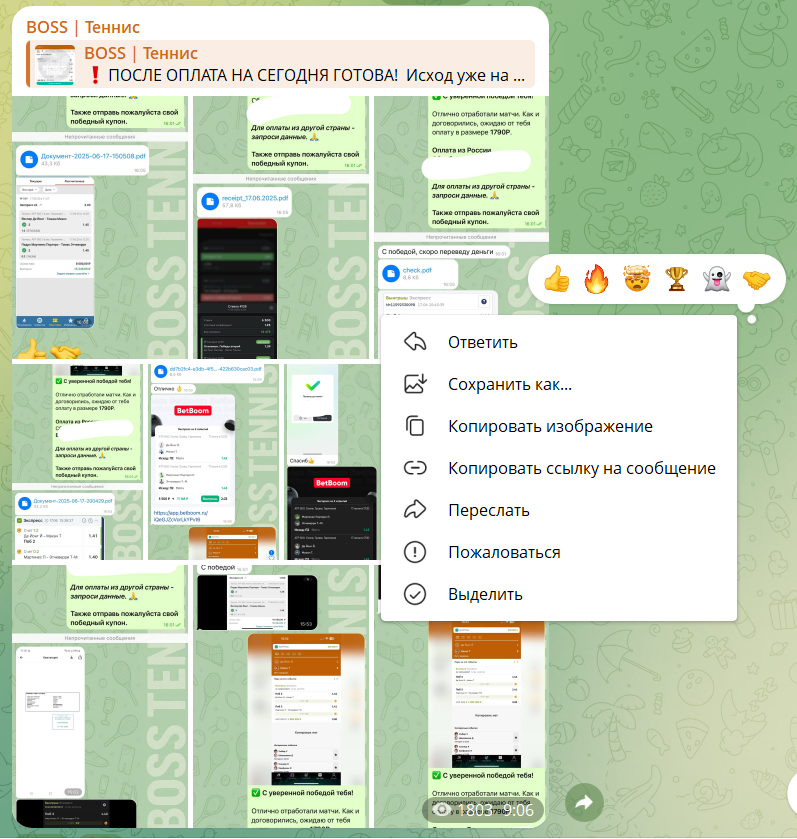797x839 pixels.
Task: Open receipt_17.06.2025.pdf file icon
Action: click(210, 201)
